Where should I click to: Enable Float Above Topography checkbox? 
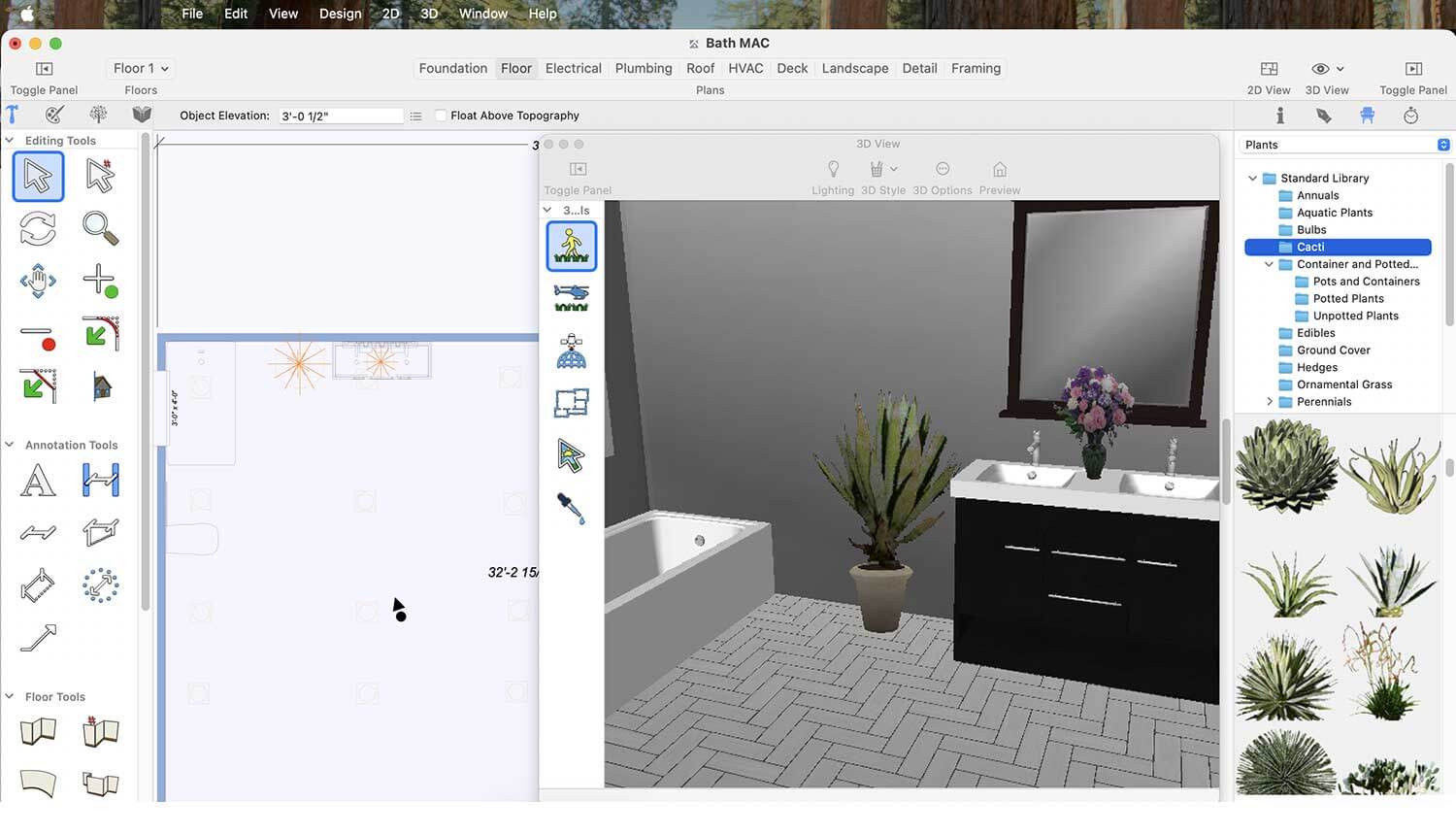pos(441,116)
